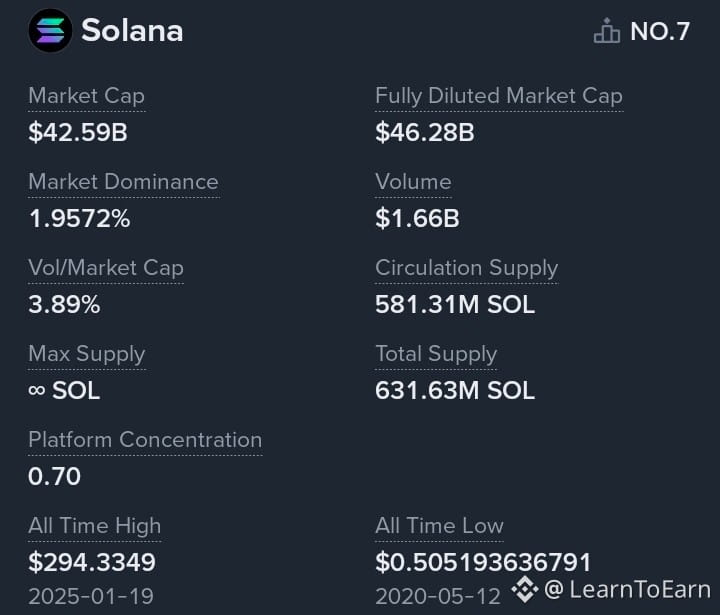Click the Binance logo in watermark
This screenshot has width=720, height=615.
(x=525, y=589)
